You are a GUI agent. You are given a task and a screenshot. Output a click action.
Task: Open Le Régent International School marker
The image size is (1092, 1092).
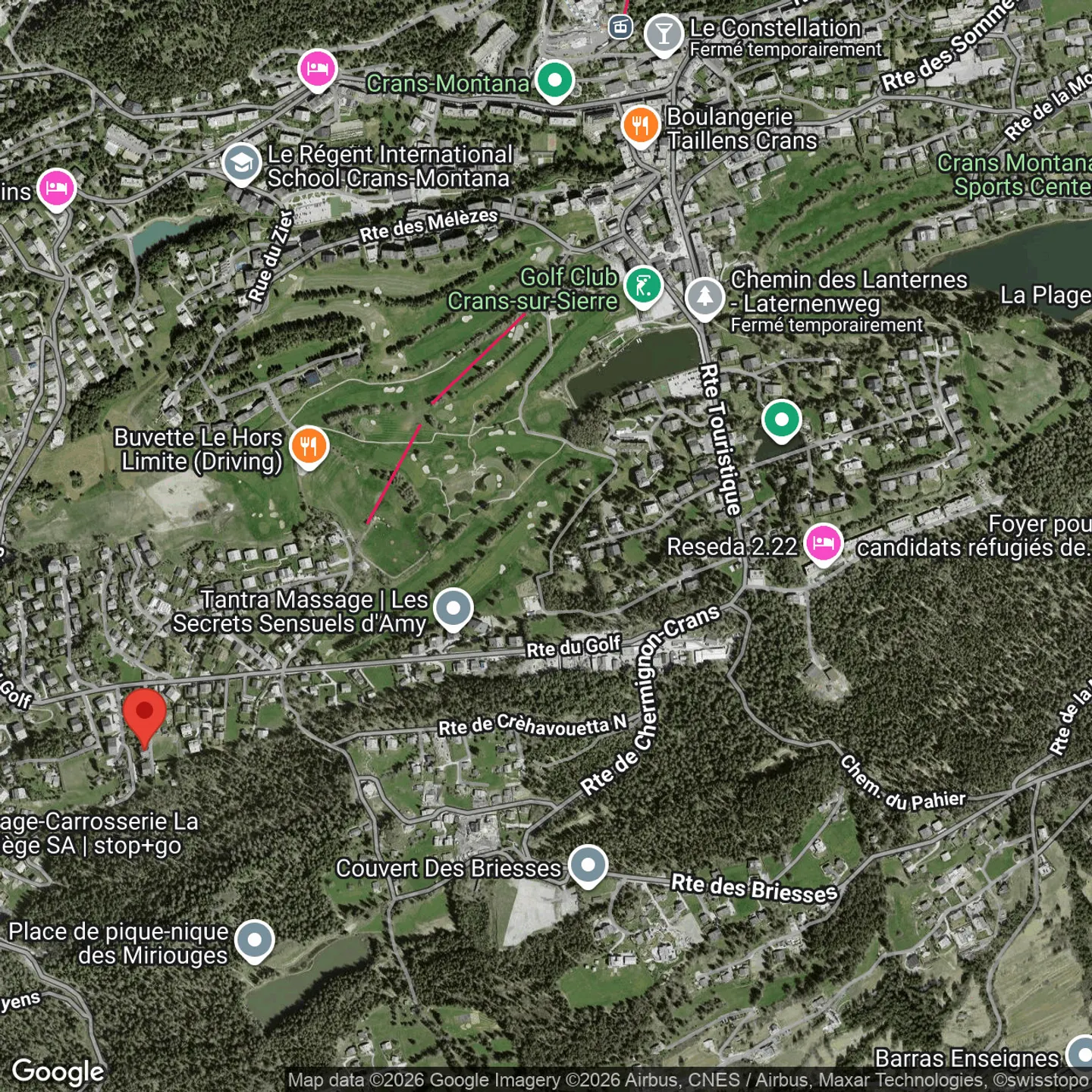pos(242,165)
